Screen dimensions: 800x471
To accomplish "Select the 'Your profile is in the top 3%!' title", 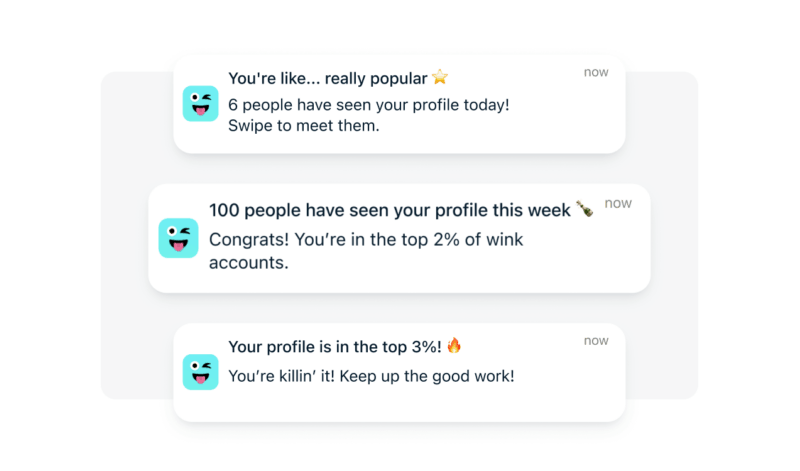I will tap(334, 347).
